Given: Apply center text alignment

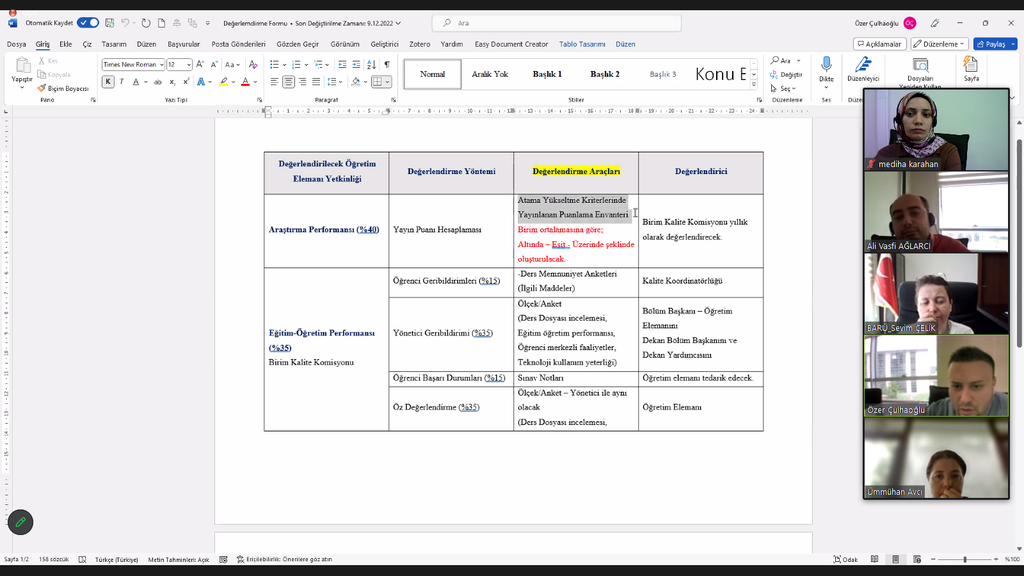Looking at the screenshot, I should pyautogui.click(x=288, y=82).
